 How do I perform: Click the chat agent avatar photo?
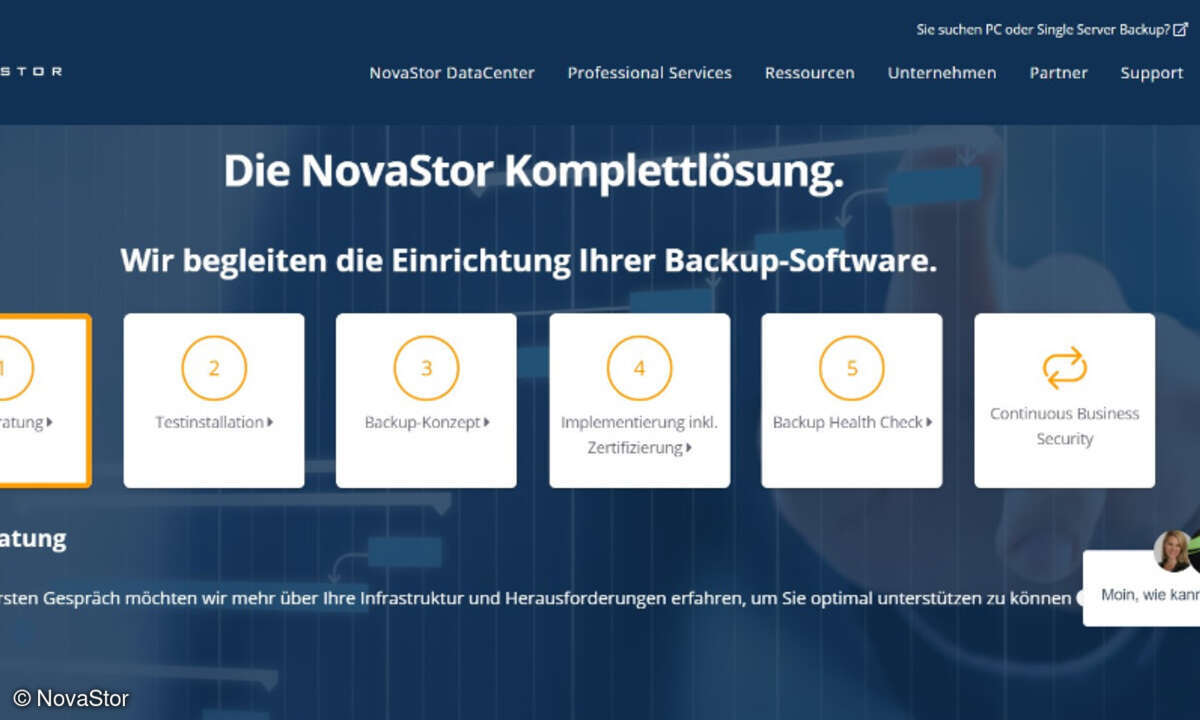coord(1172,551)
